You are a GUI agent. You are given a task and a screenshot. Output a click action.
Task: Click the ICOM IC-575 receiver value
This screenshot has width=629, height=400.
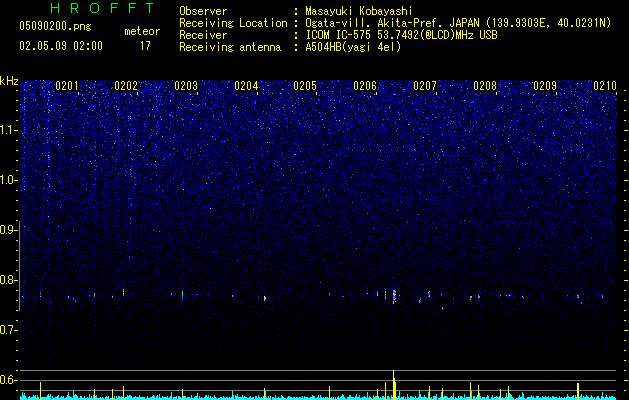pos(401,35)
